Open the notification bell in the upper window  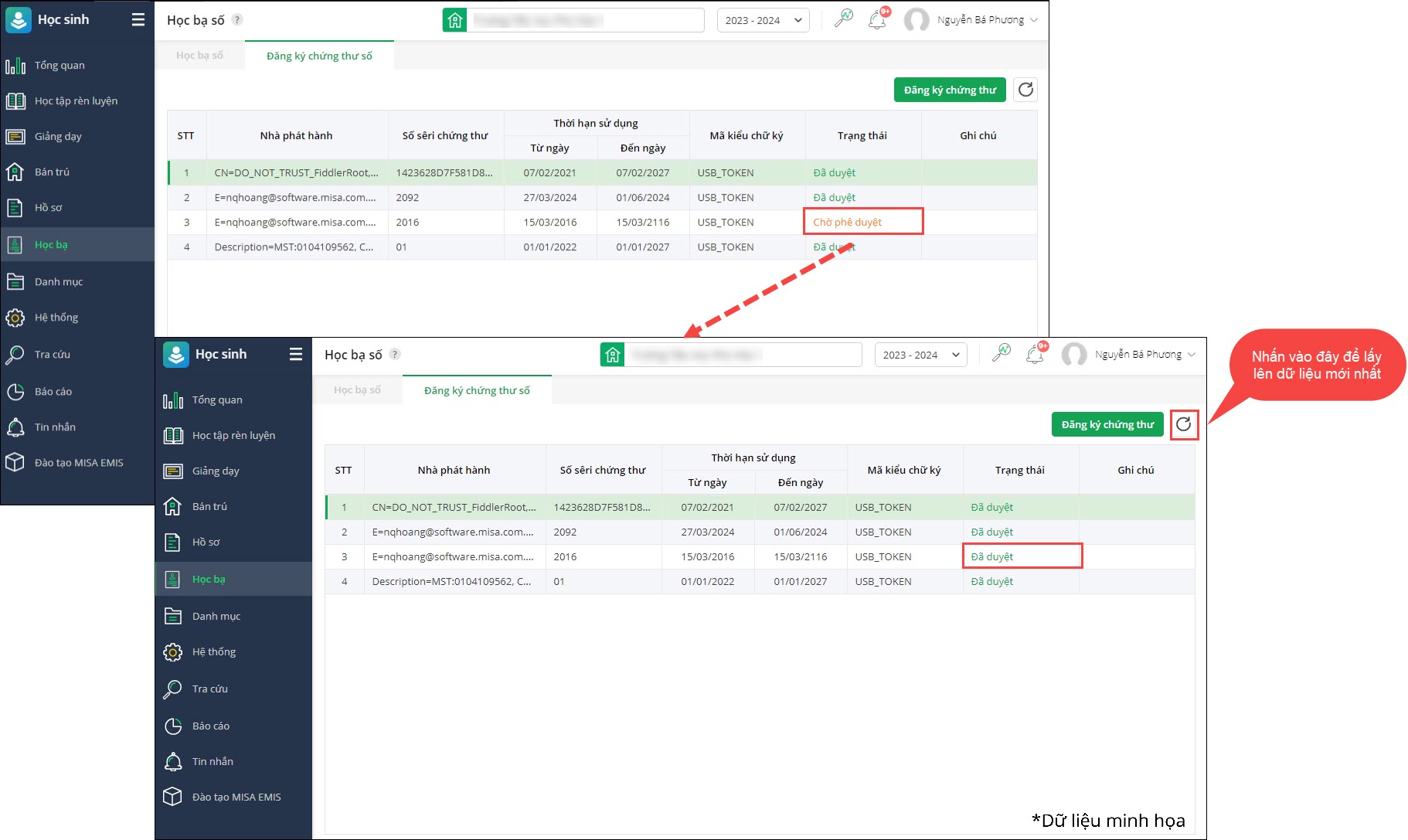877,20
